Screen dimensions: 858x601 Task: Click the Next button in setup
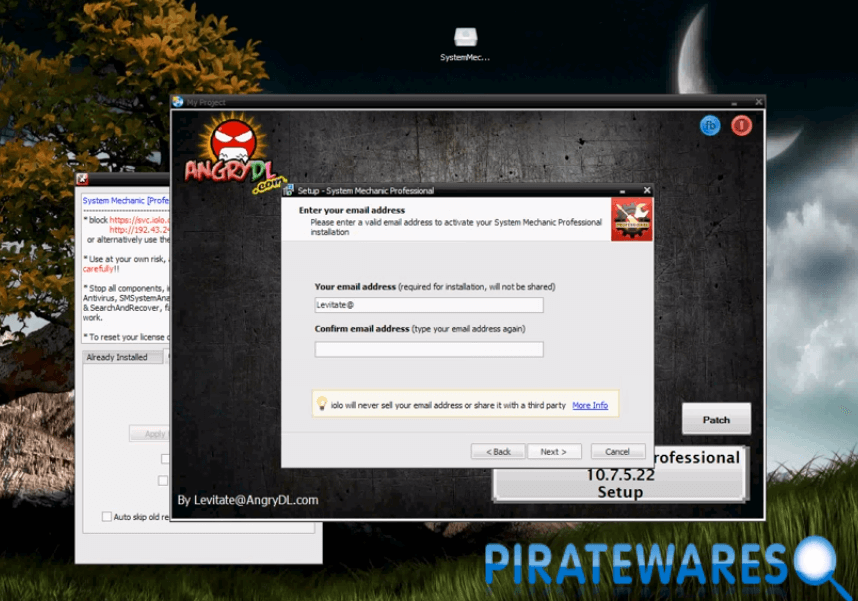pos(554,452)
